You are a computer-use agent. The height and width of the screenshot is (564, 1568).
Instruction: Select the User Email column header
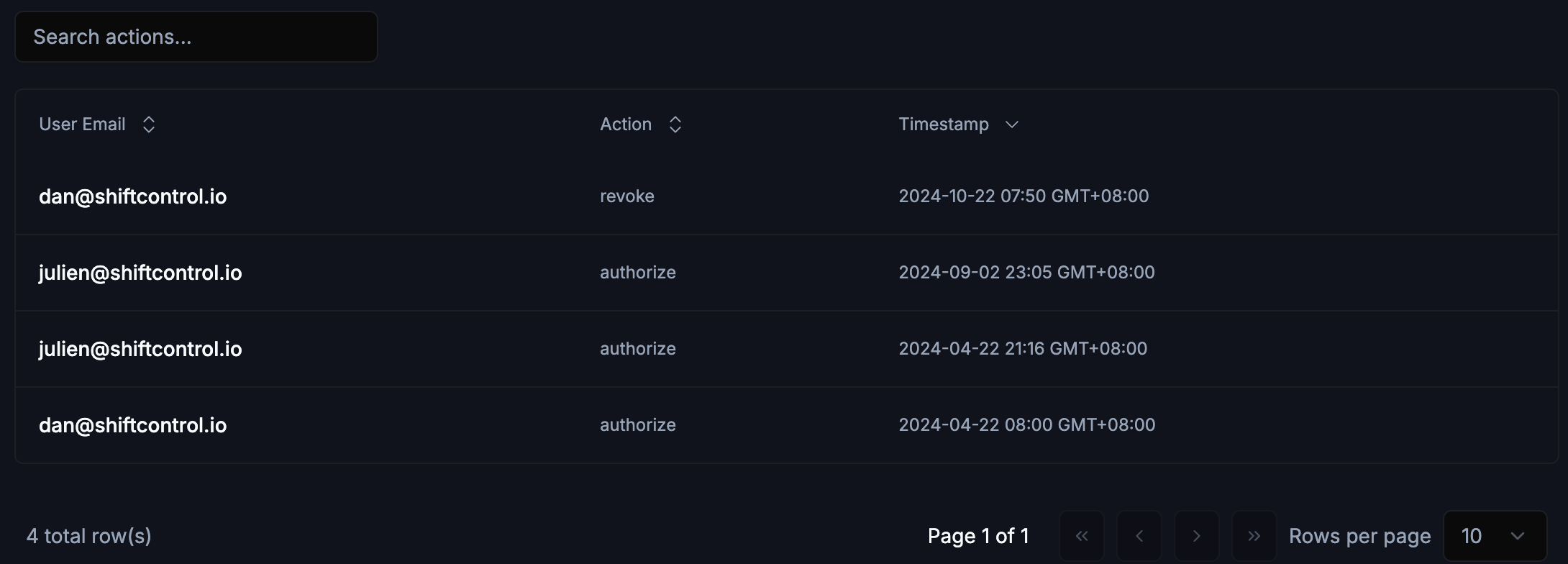tap(82, 124)
